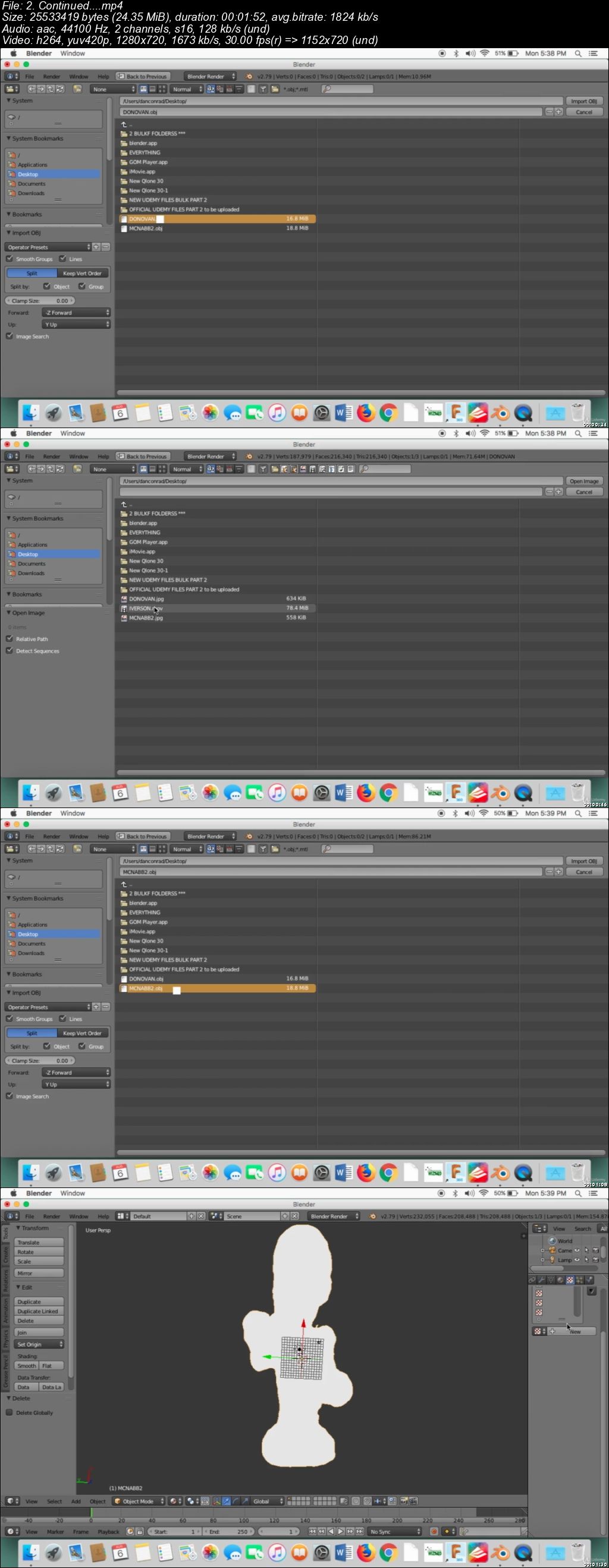Image resolution: width=609 pixels, height=1568 pixels.
Task: Toggle the Relative Path checkbox
Action: click(9, 639)
